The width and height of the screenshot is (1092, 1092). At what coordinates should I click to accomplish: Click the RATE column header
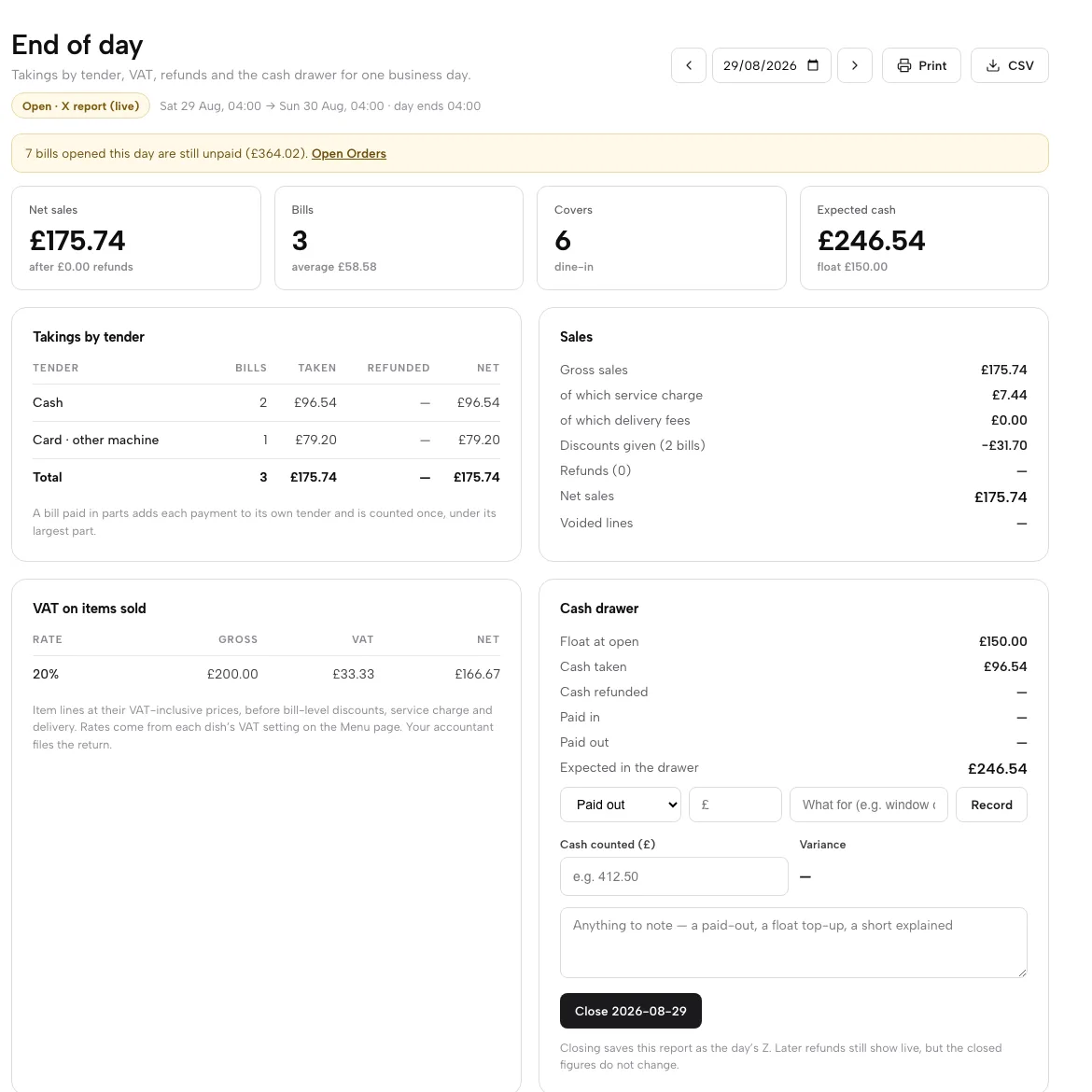48,639
